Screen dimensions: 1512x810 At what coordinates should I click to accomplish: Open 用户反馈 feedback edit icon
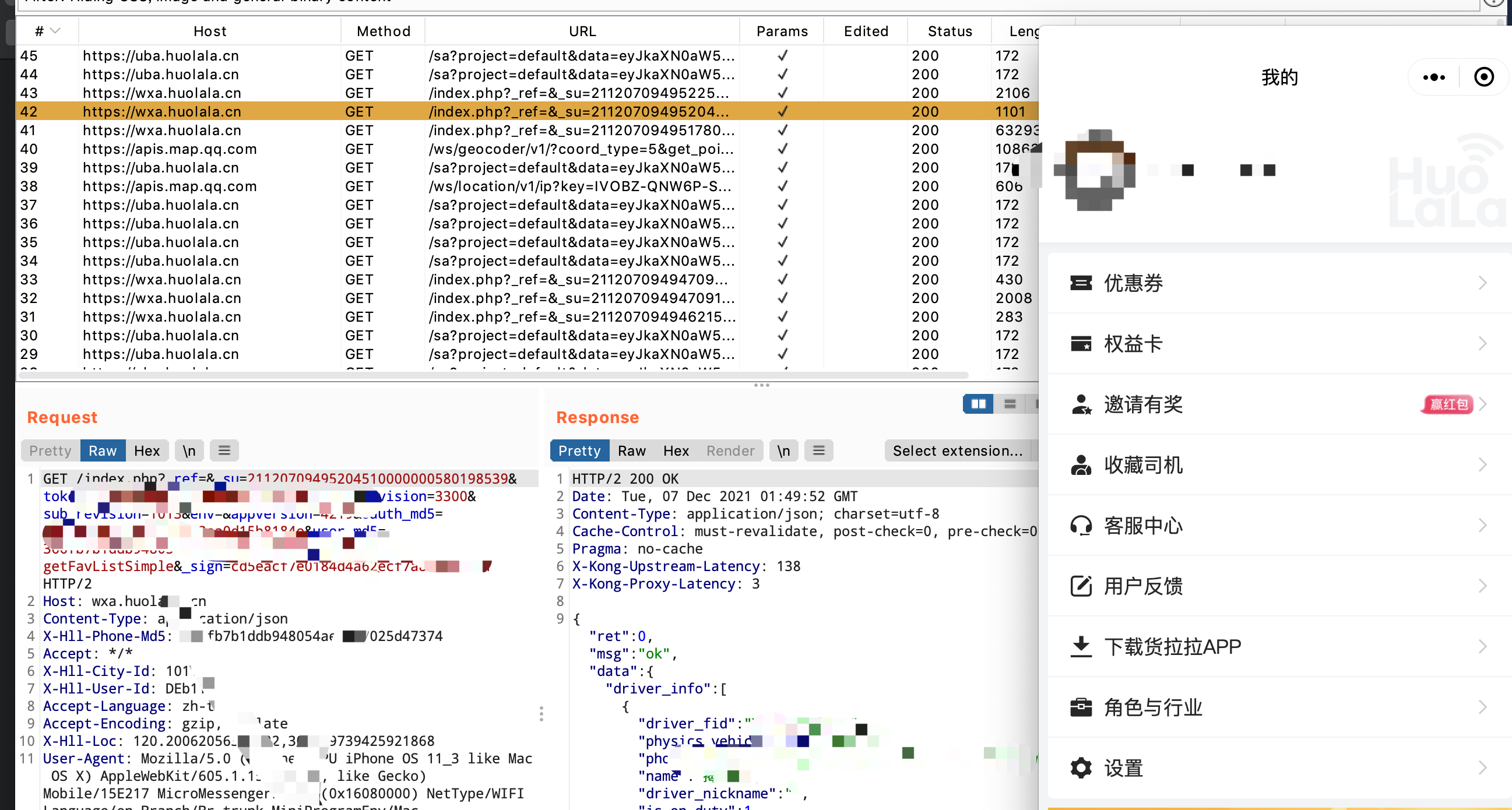1081,585
